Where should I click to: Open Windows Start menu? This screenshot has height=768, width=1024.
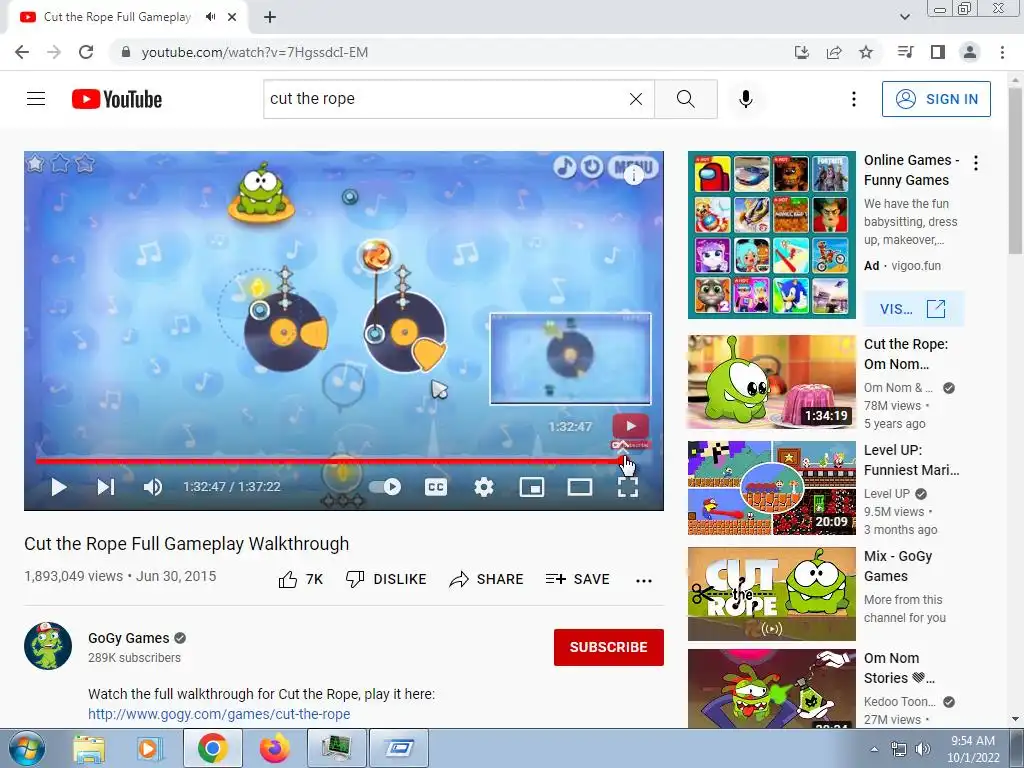click(26, 748)
